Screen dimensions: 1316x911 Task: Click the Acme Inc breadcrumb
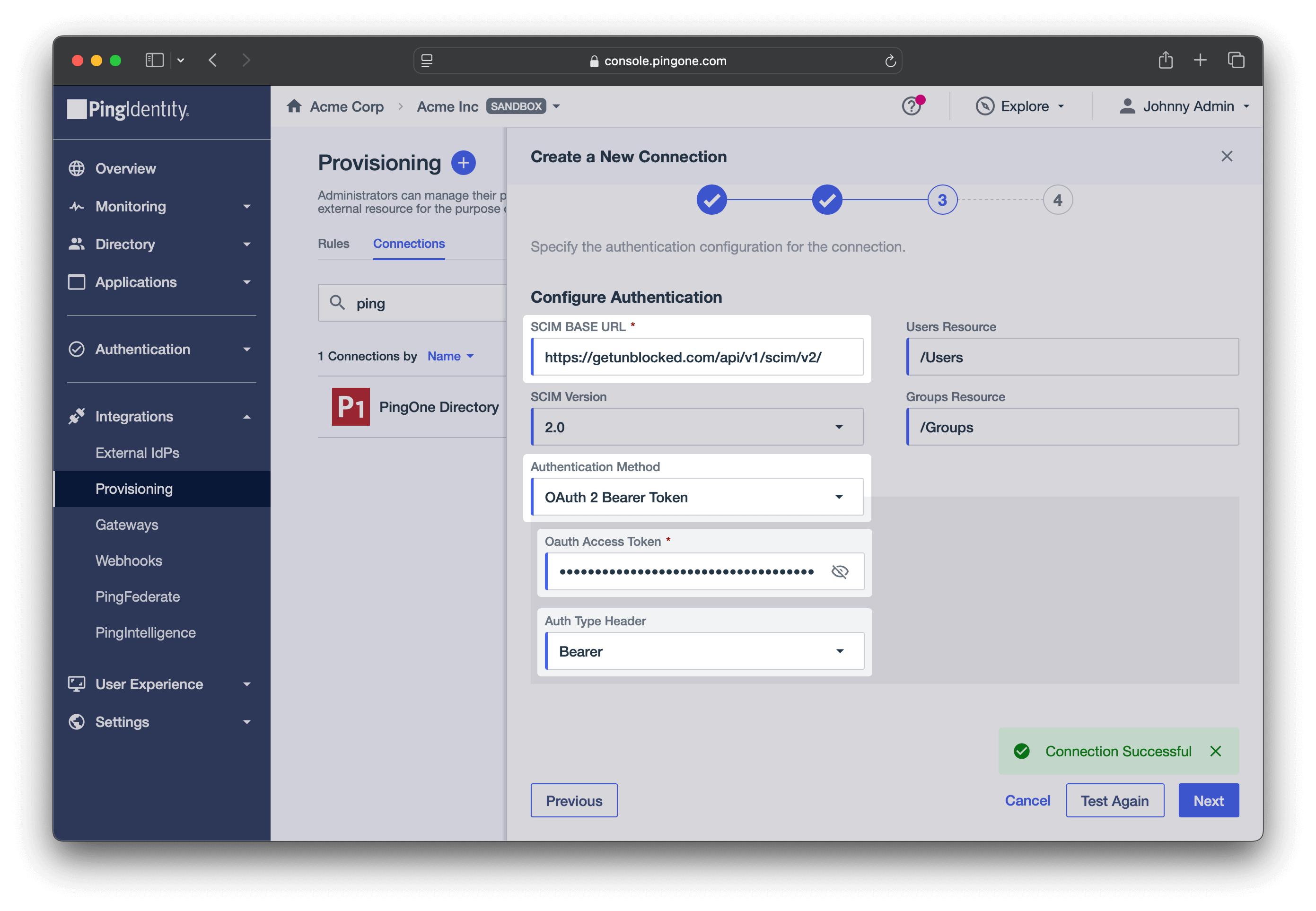(x=447, y=106)
